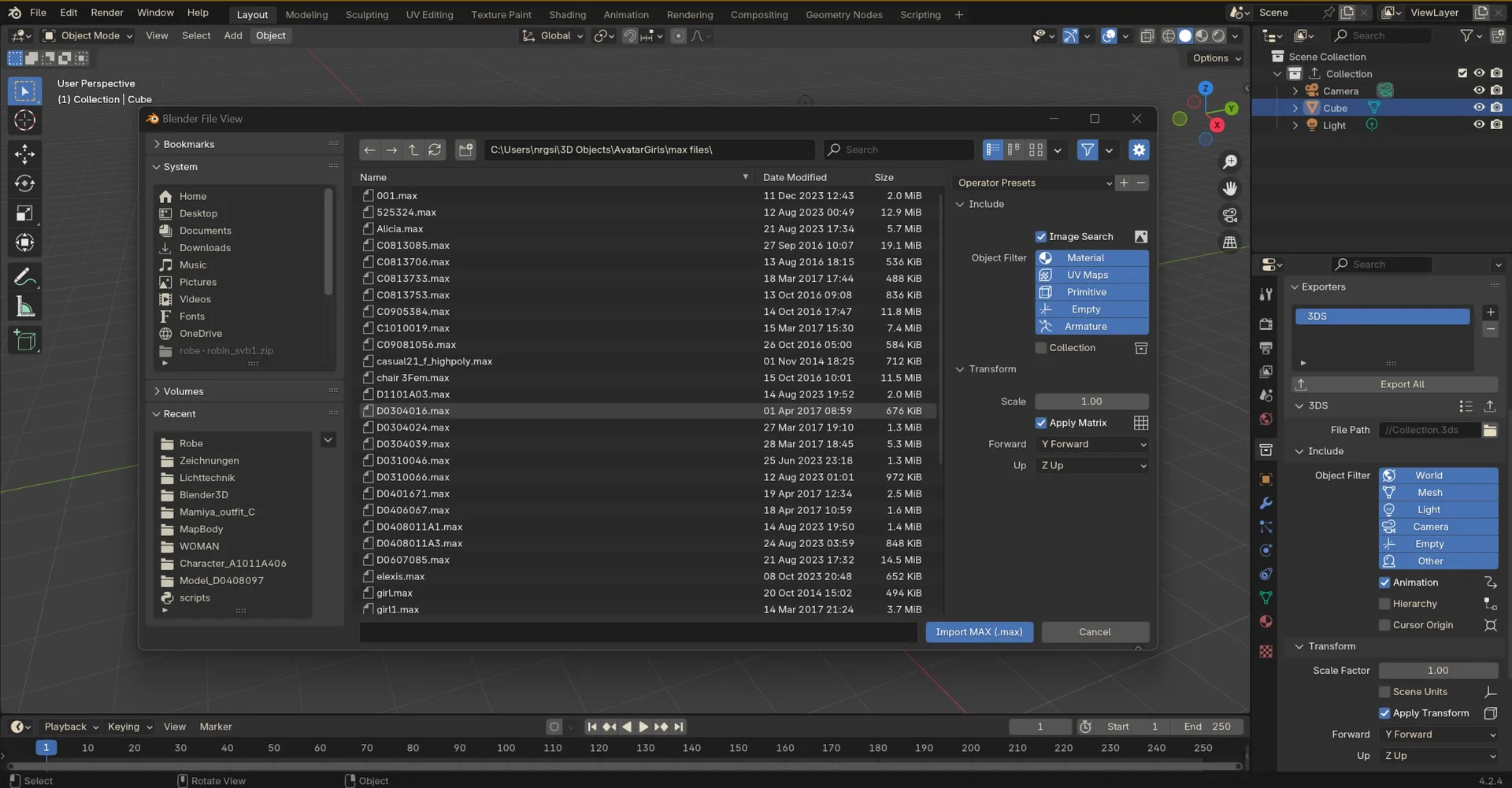Adjust the export Scale Factor field
The width and height of the screenshot is (1512, 788).
(x=1438, y=671)
